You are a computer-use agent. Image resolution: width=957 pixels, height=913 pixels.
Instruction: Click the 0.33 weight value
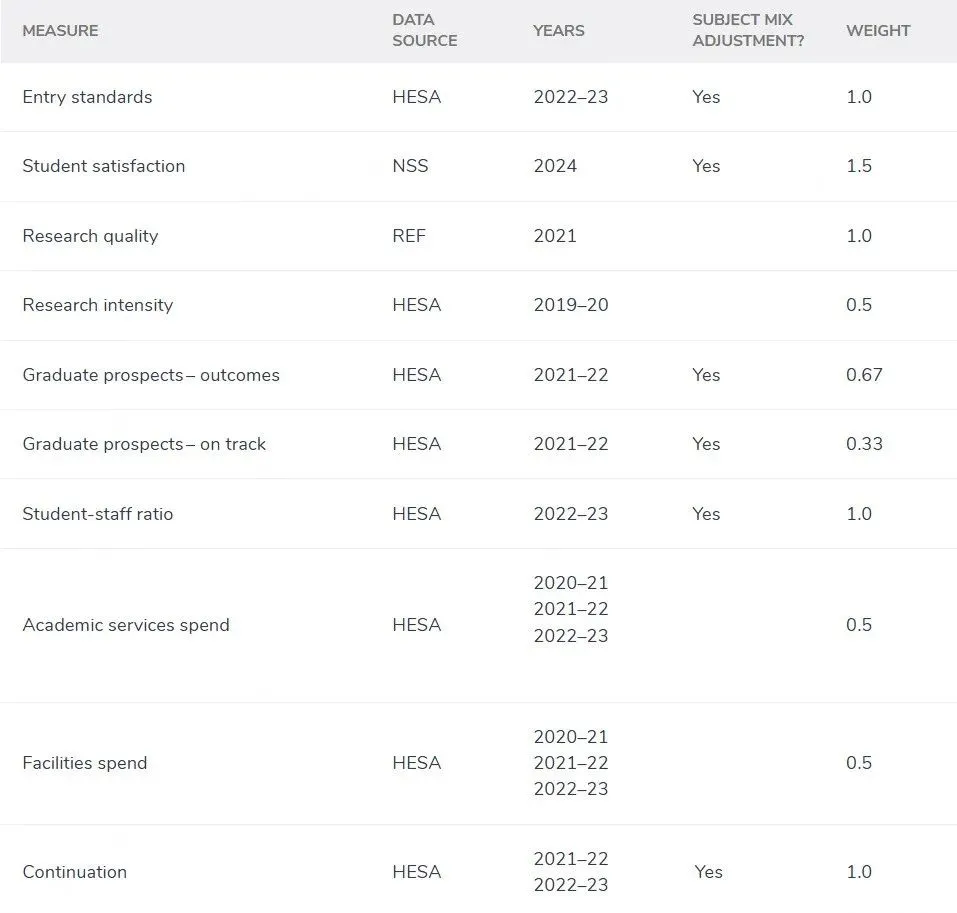pyautogui.click(x=864, y=444)
